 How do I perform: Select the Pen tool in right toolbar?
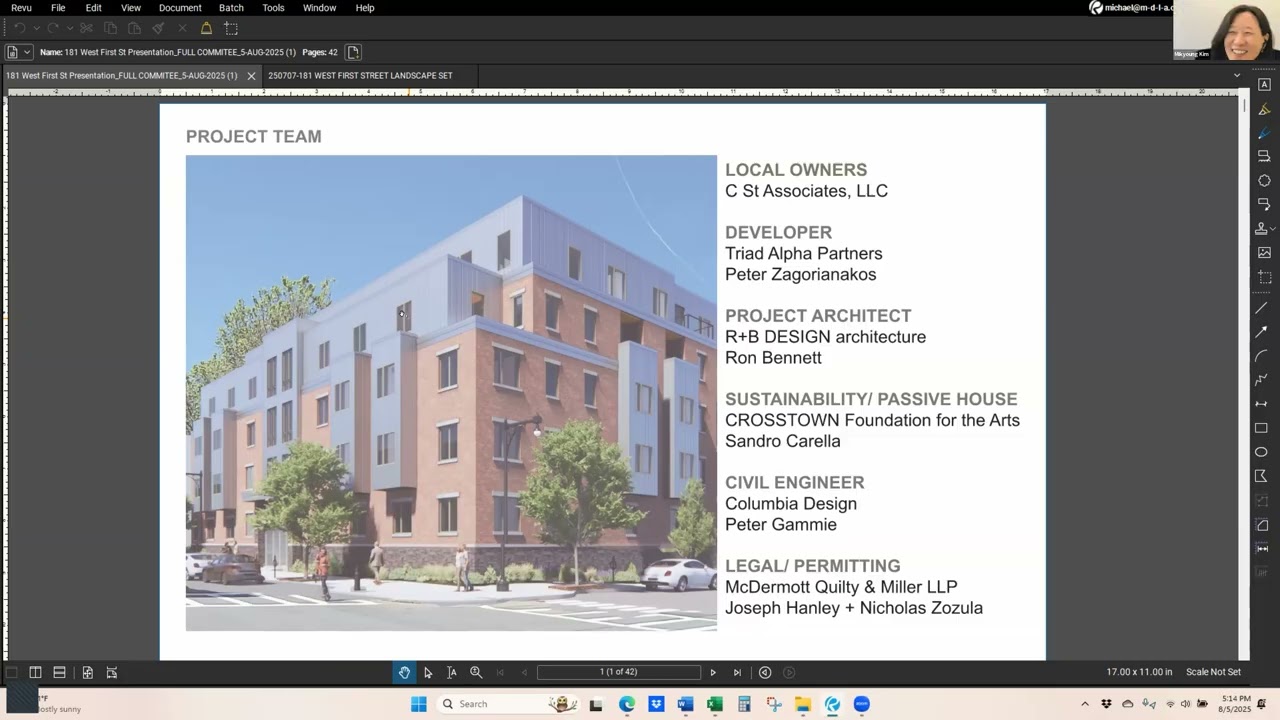1264,133
